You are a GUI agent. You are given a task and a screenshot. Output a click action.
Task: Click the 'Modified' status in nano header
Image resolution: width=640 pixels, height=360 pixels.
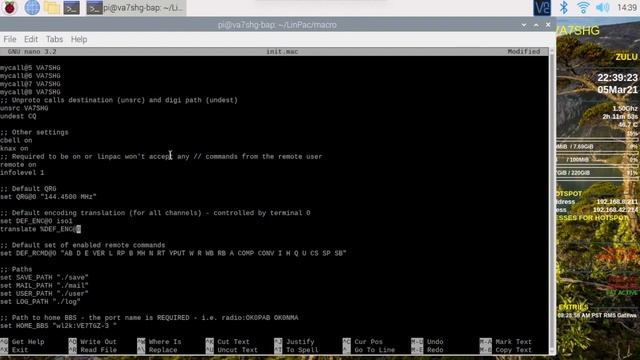pos(524,52)
